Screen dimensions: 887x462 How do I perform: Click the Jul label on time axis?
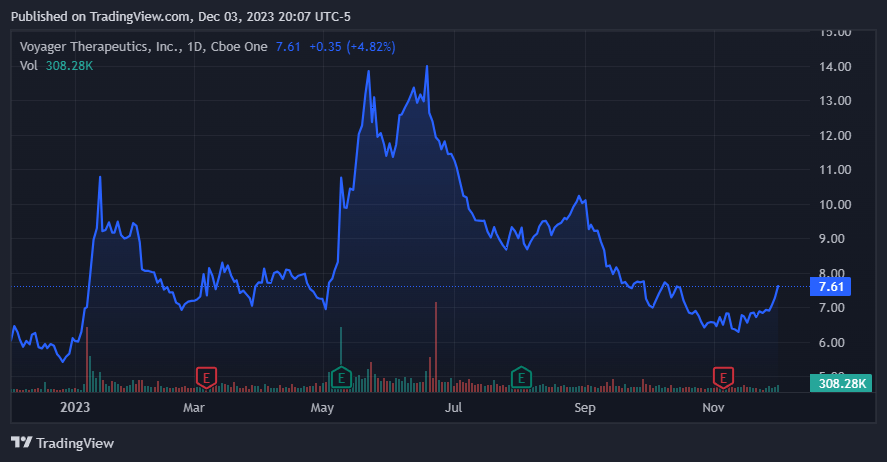pos(453,408)
